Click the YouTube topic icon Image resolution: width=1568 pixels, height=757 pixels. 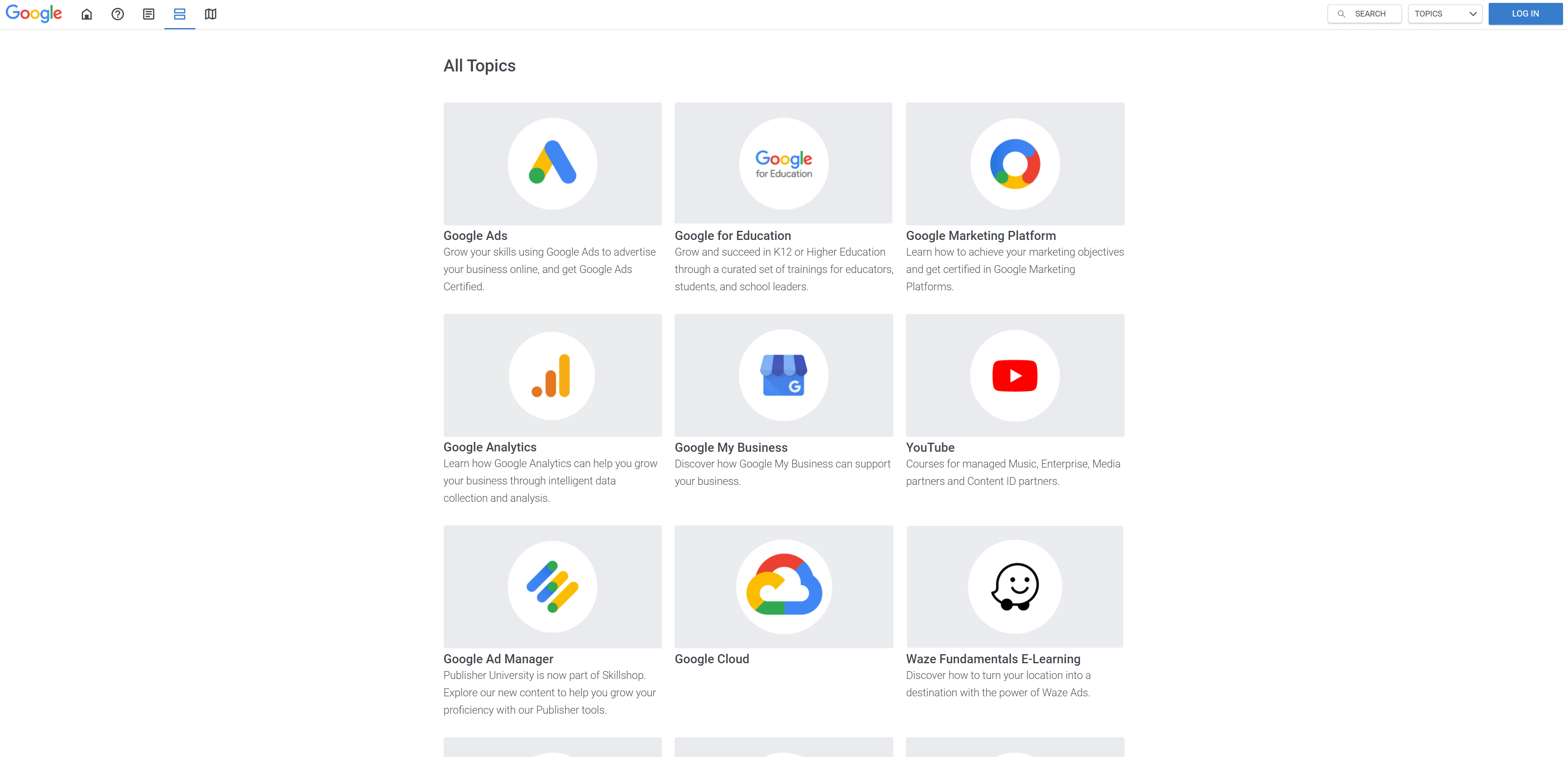(1014, 375)
